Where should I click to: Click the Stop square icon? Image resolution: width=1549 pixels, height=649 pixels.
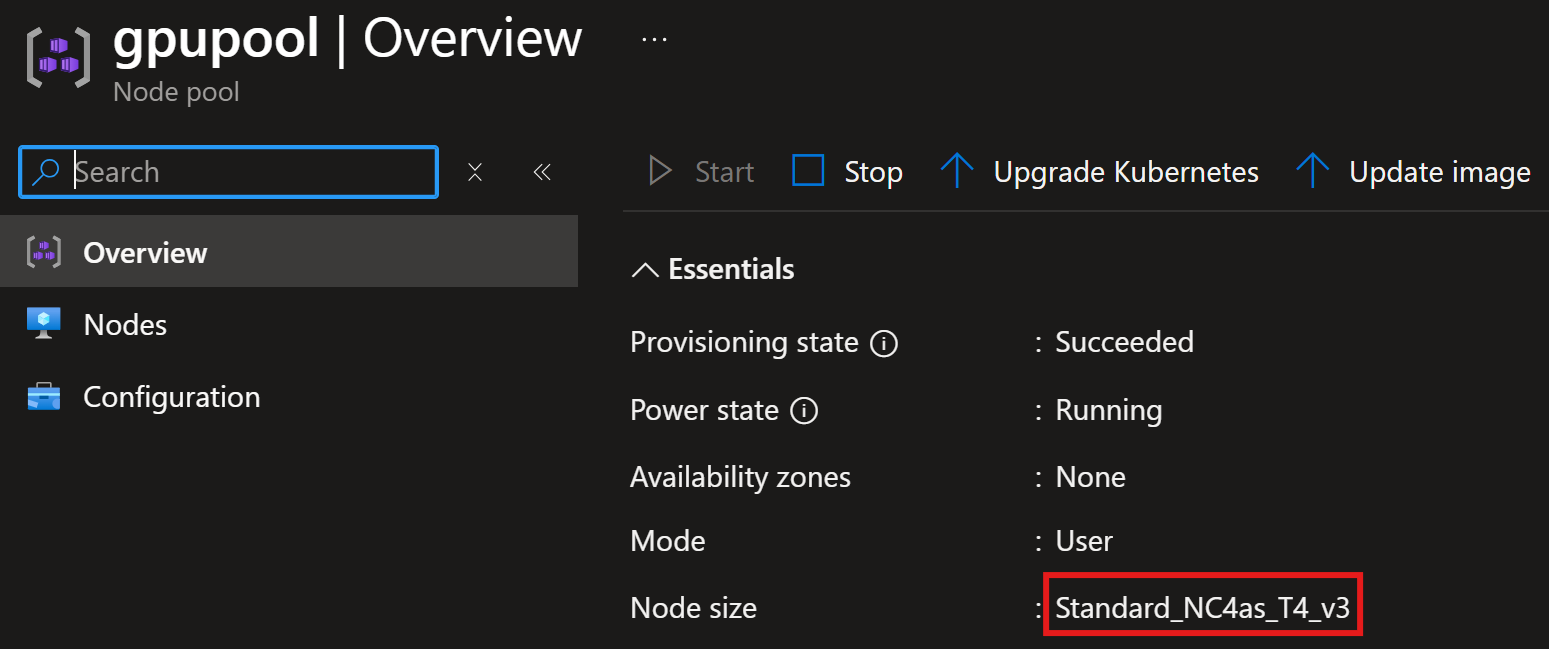pyautogui.click(x=807, y=170)
